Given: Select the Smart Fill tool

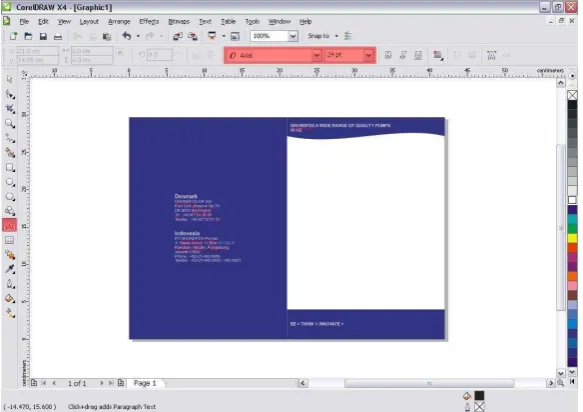Looking at the screenshot, I should (x=10, y=152).
